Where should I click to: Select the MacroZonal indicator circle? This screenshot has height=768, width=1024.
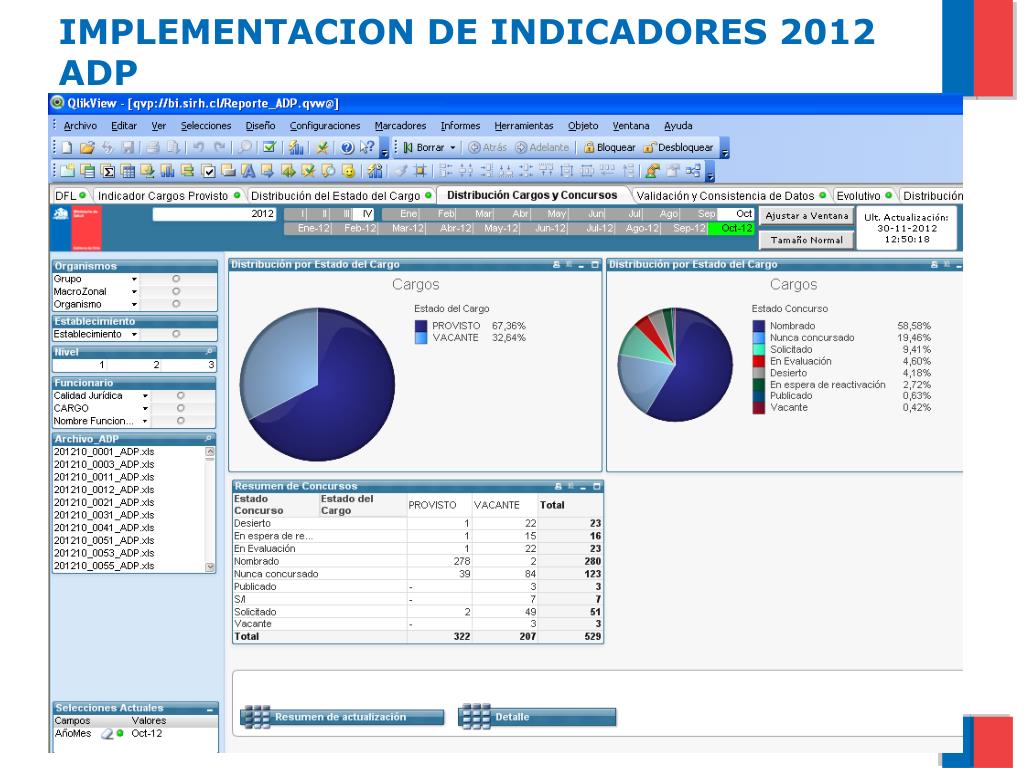(176, 291)
